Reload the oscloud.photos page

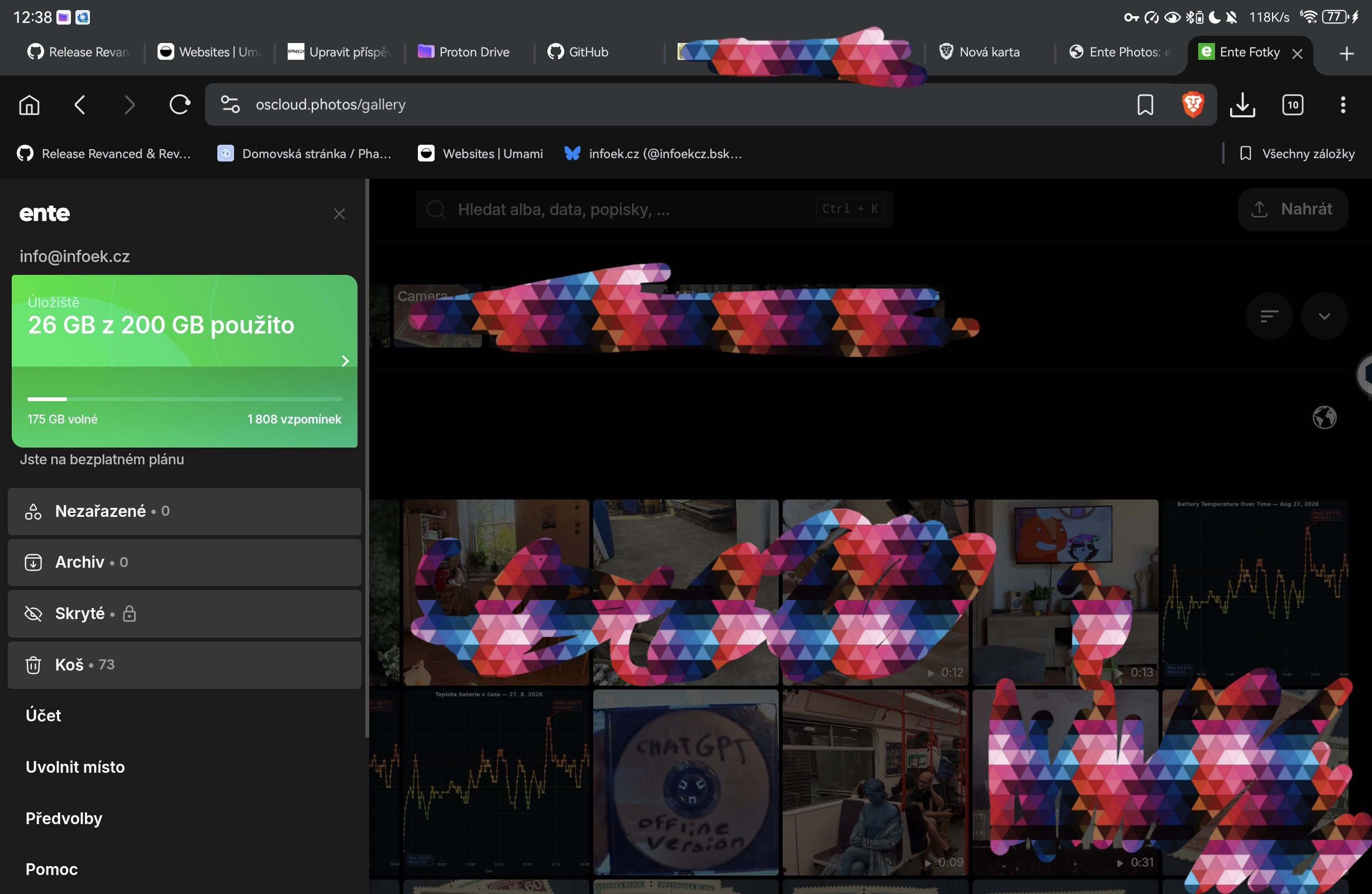tap(179, 105)
